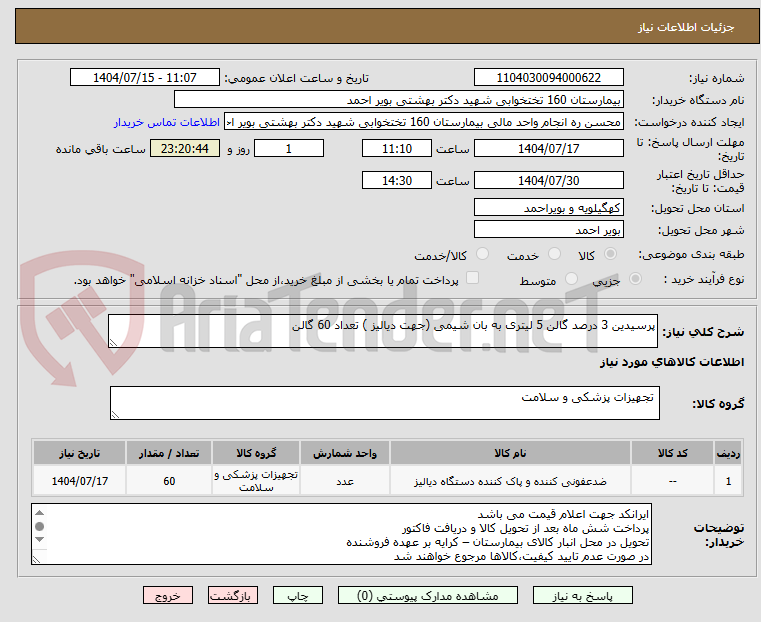Click the بازگشت back button
The height and width of the screenshot is (622, 761).
click(232, 595)
